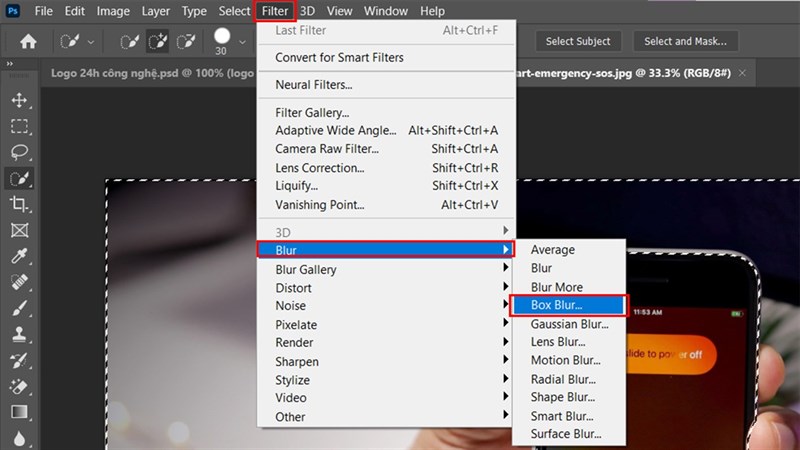Open Liquify filter
The image size is (800, 450).
[x=387, y=186]
